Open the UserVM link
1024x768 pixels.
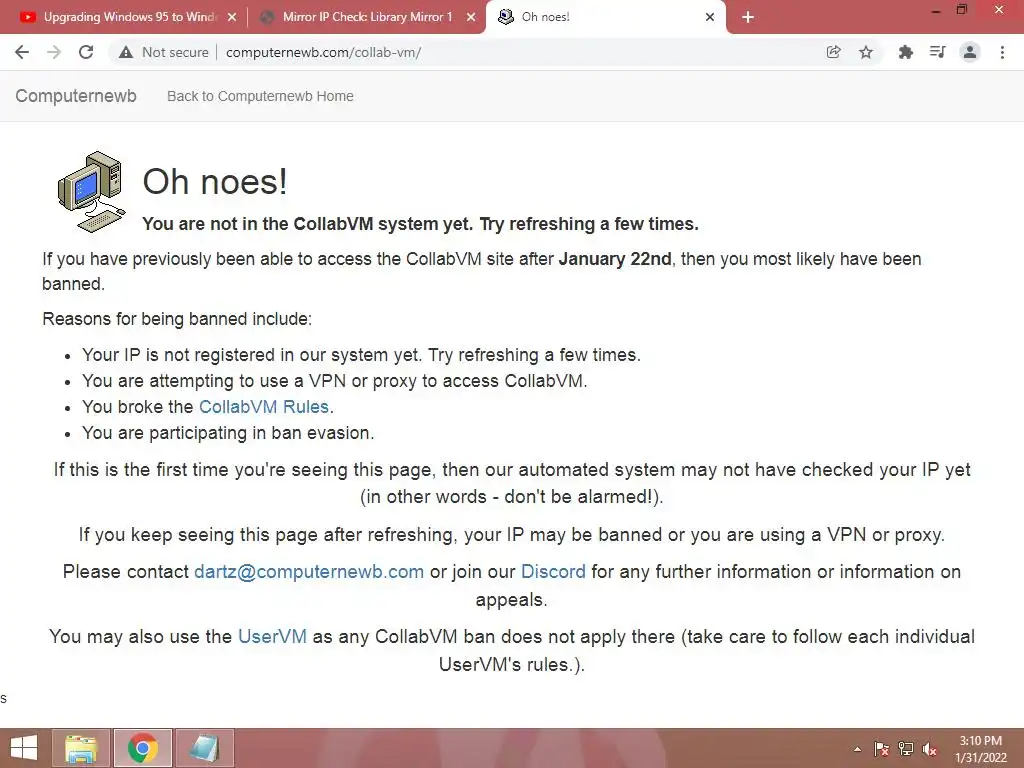coord(272,637)
